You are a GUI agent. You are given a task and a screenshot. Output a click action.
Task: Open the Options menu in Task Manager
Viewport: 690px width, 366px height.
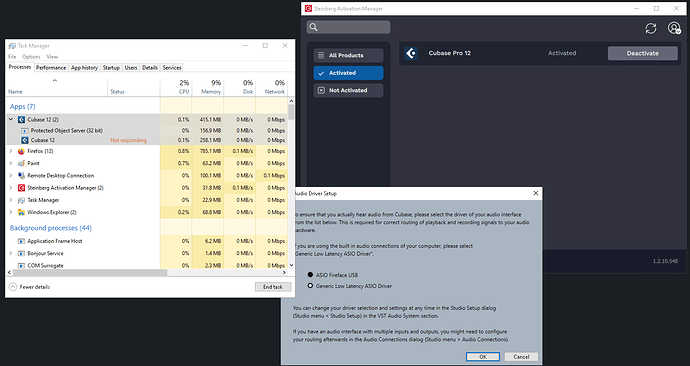pyautogui.click(x=31, y=57)
